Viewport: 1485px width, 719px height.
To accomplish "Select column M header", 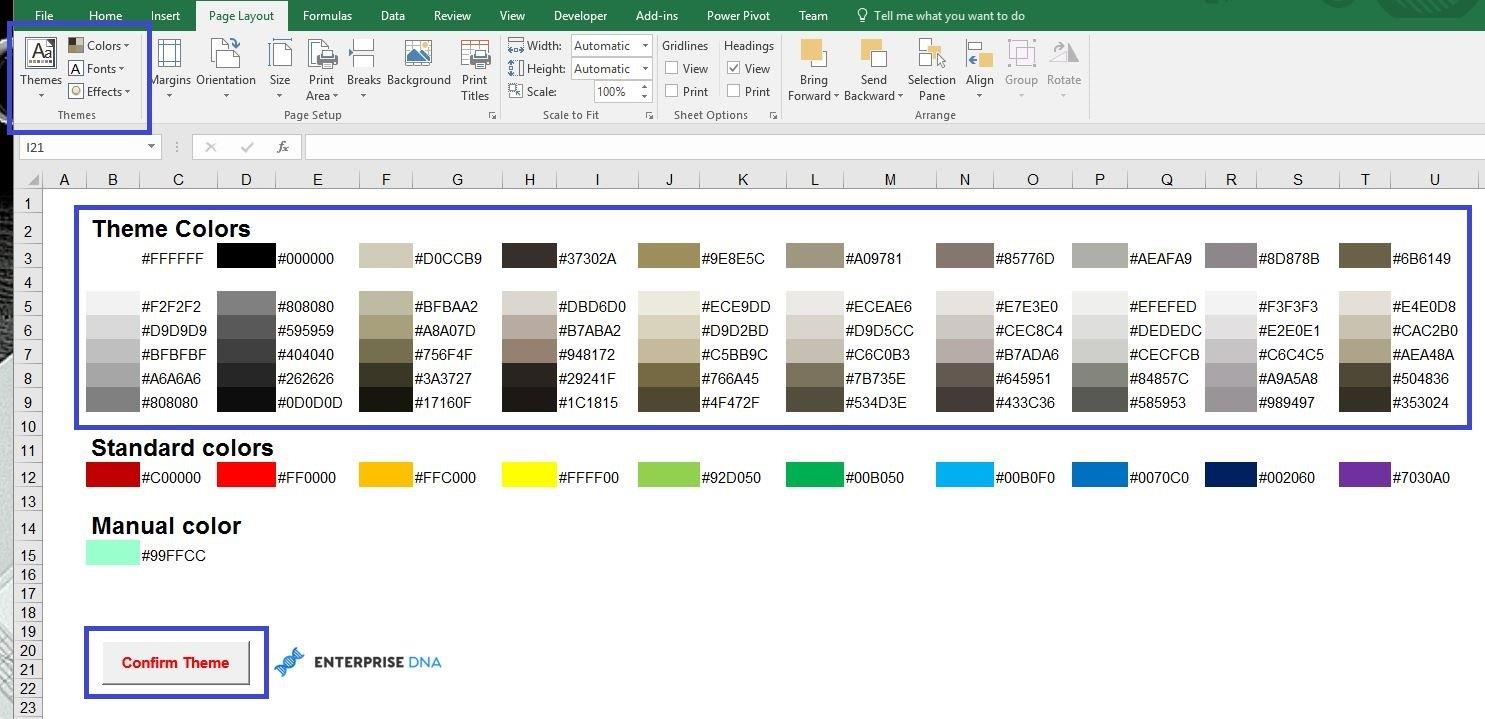I will (x=890, y=180).
